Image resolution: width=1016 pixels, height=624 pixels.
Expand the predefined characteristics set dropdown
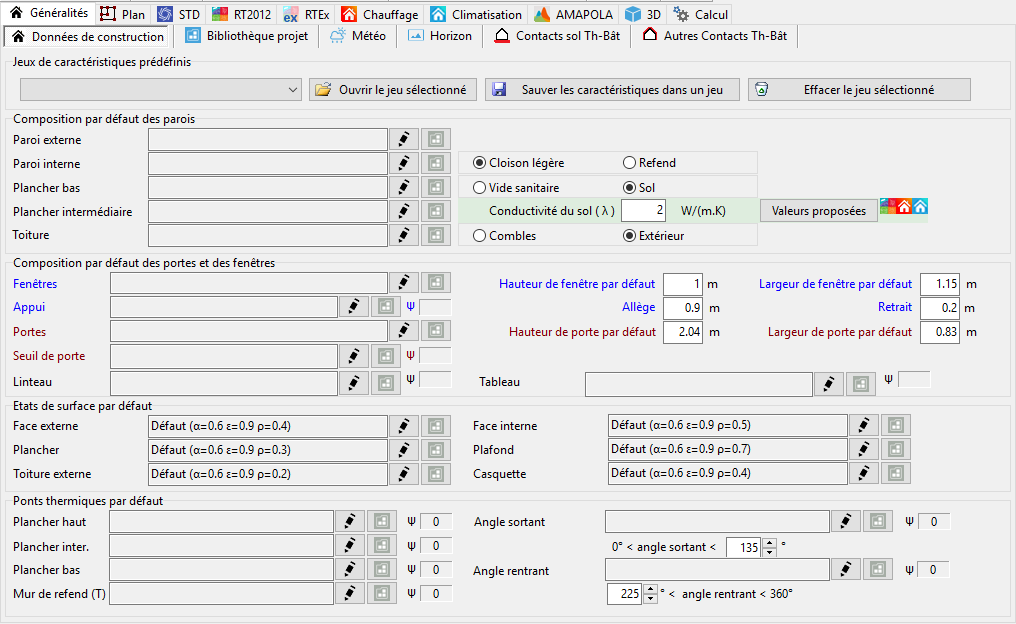click(293, 90)
